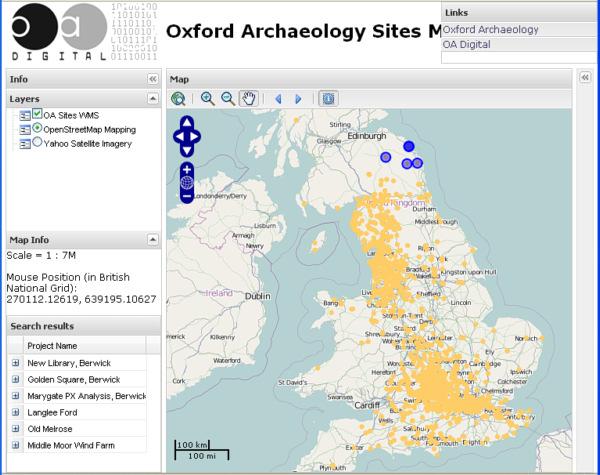600x475 pixels.
Task: Expand the Middle Moor Wind Farm row
Action: (x=15, y=445)
